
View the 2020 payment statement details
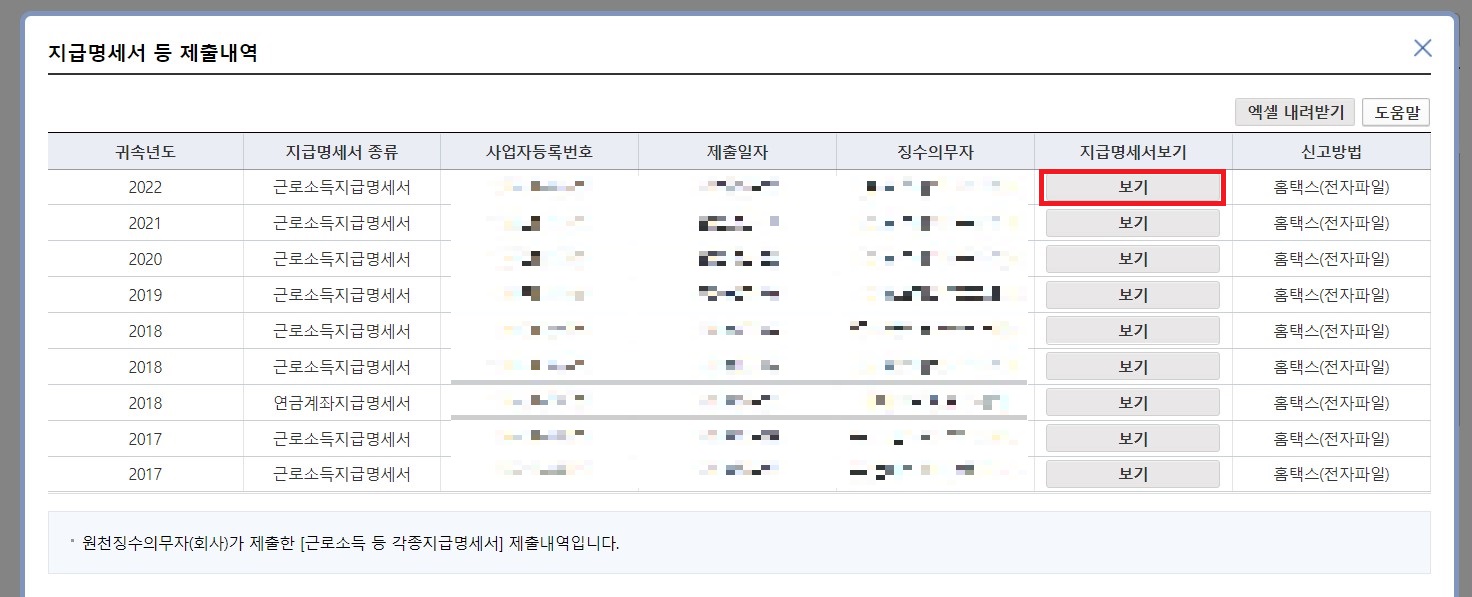pos(1131,258)
